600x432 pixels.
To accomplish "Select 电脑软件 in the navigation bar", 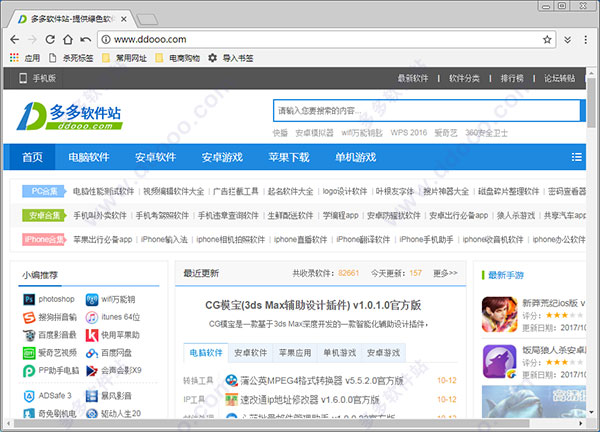I will [x=89, y=157].
